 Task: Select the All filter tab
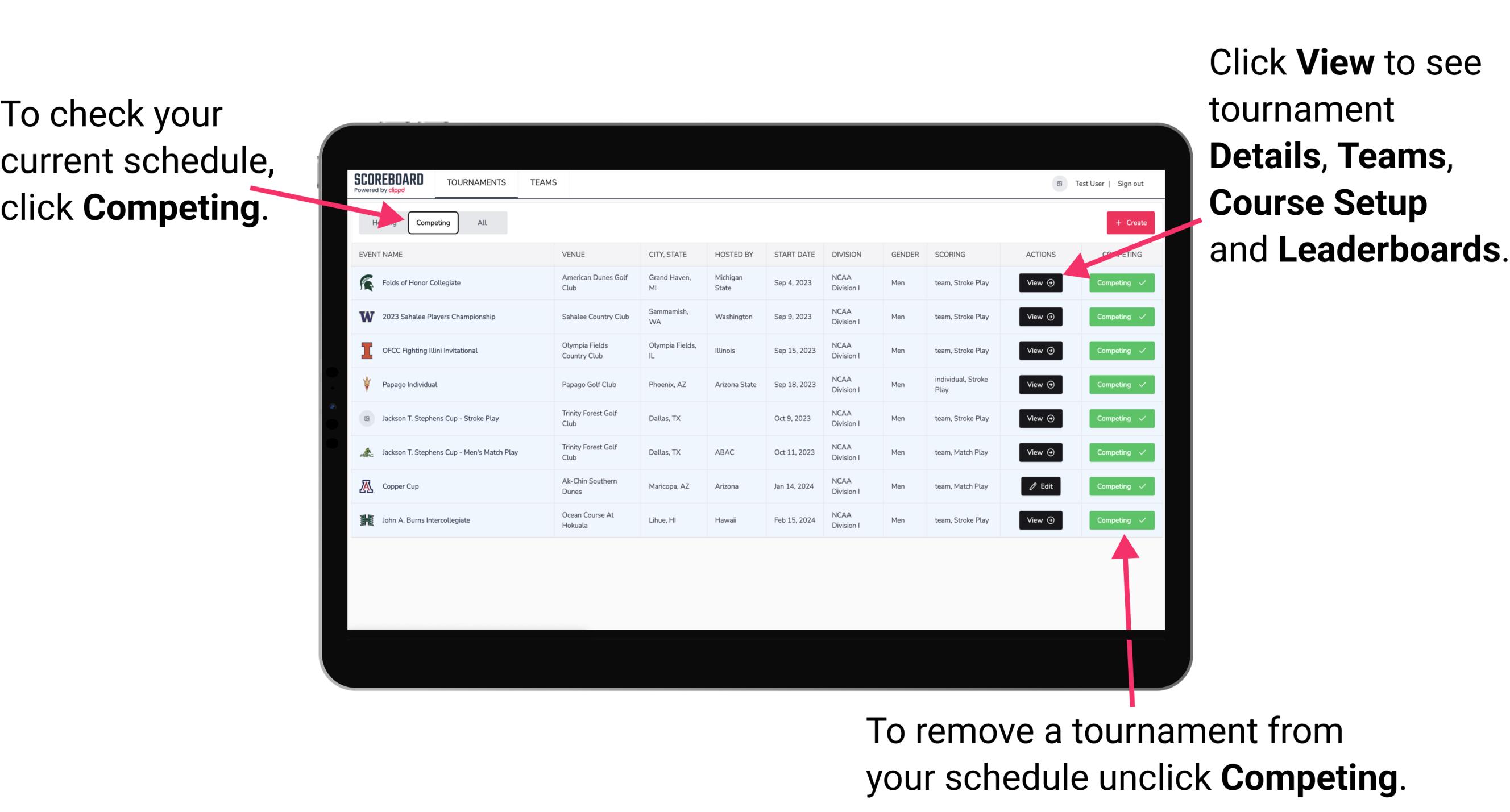[x=480, y=222]
